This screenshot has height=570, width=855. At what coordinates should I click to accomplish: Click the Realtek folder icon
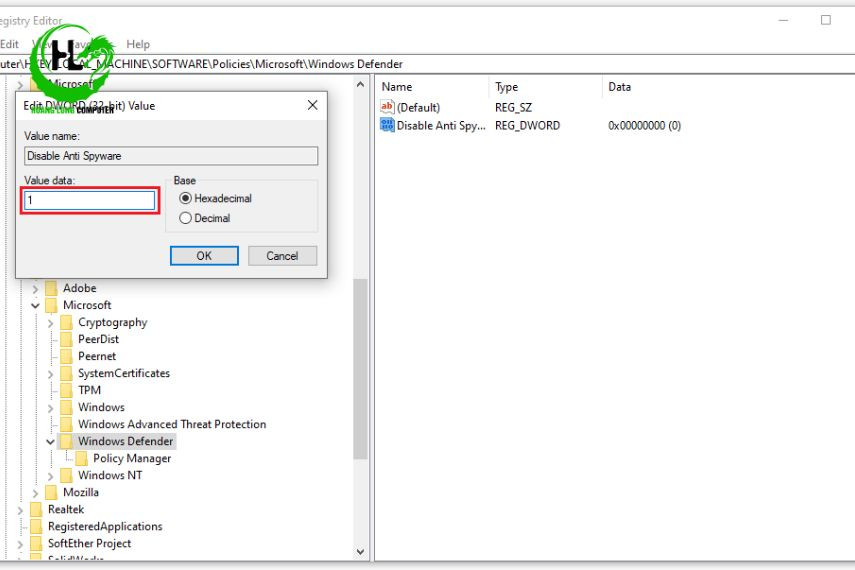click(36, 509)
